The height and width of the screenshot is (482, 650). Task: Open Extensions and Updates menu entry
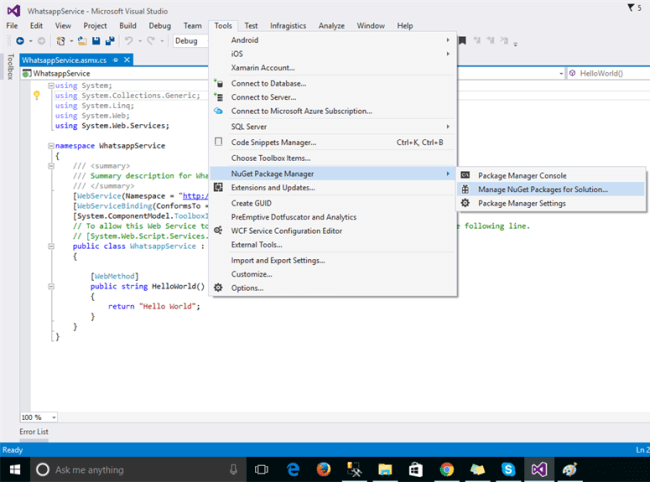[x=272, y=188]
